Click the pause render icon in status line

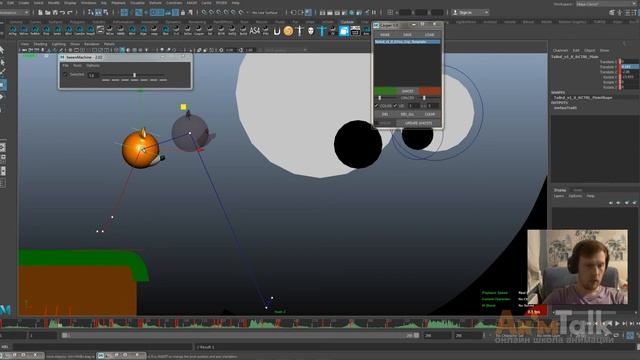[x=374, y=13]
